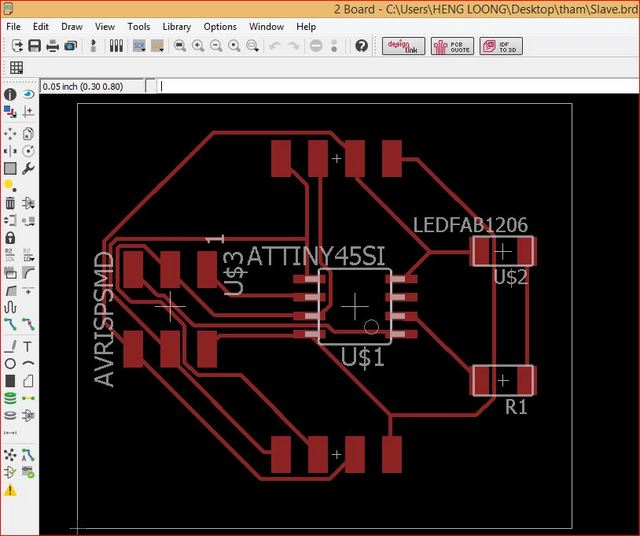Click the Open file toolbar icon
This screenshot has width=640, height=536.
(x=17, y=46)
